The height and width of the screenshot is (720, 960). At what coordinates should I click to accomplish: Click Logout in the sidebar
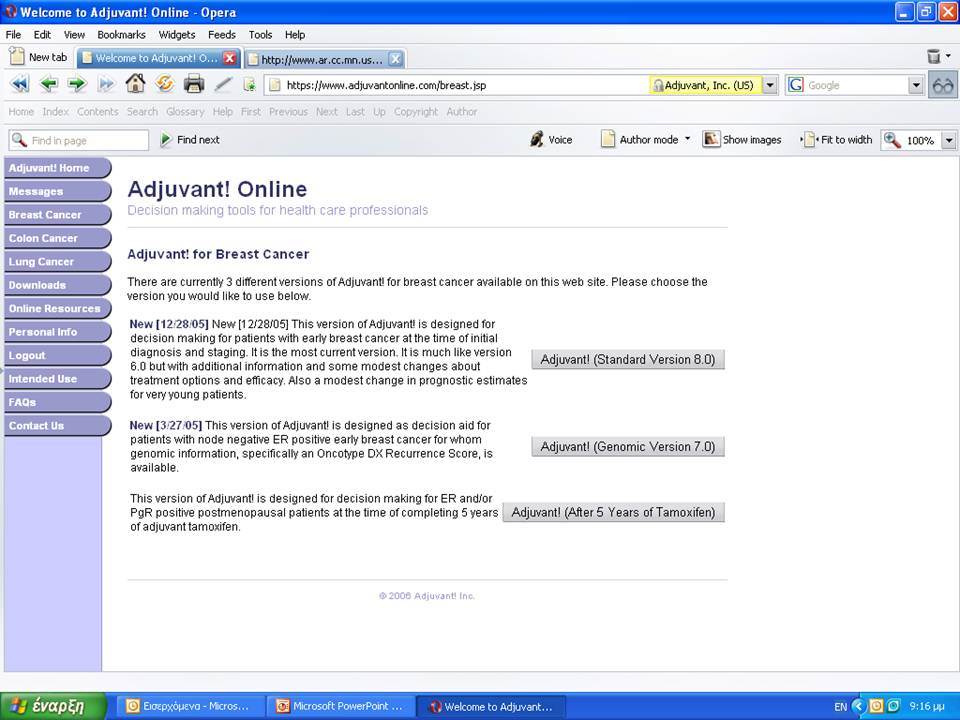58,355
